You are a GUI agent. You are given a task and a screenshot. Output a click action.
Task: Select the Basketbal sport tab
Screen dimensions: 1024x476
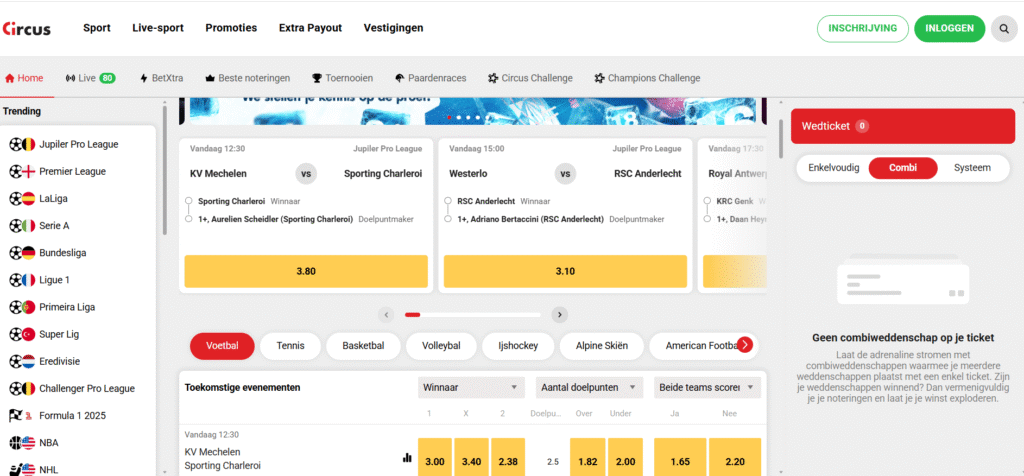point(363,346)
